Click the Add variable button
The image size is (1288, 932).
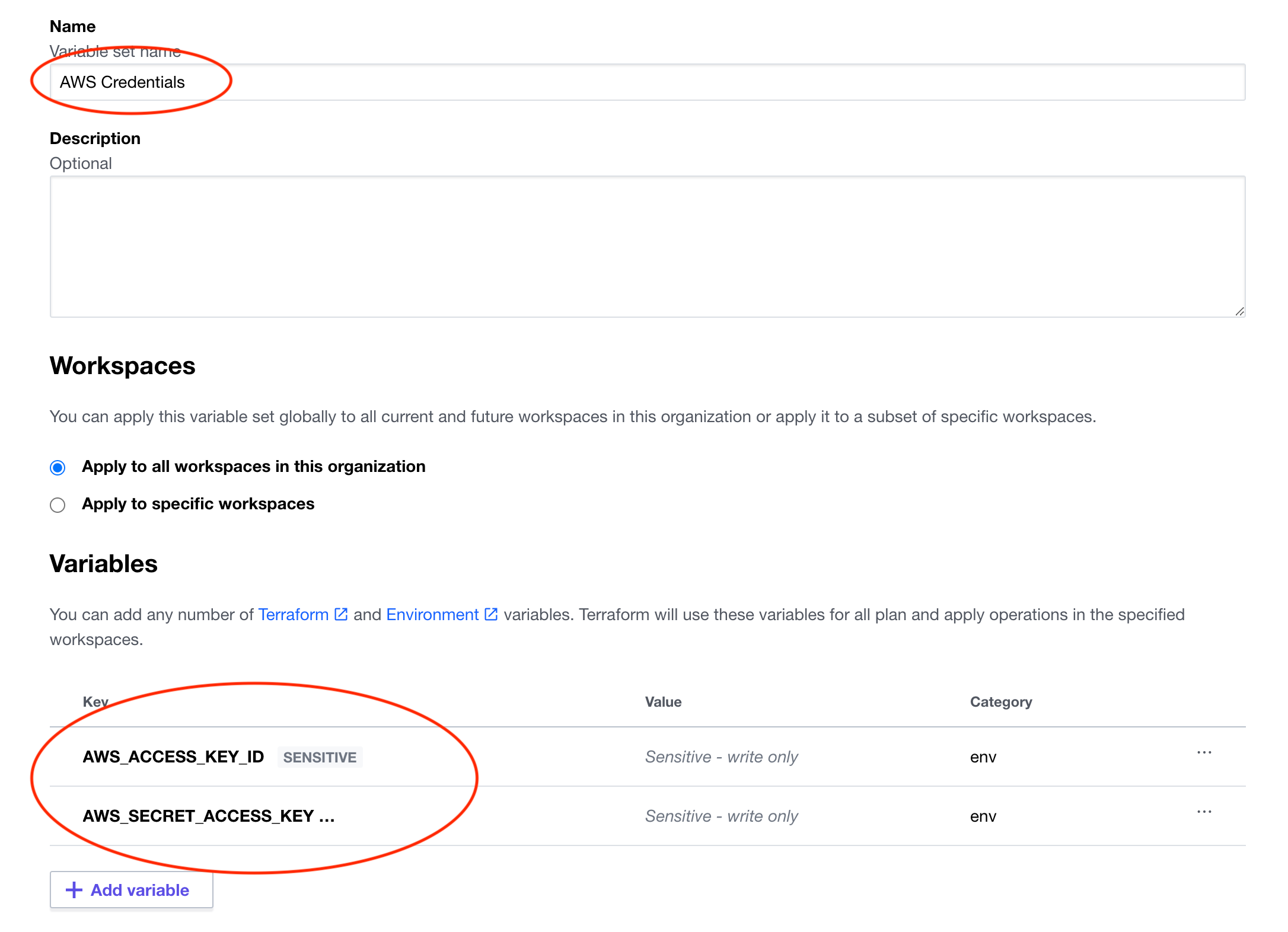pyautogui.click(x=131, y=890)
